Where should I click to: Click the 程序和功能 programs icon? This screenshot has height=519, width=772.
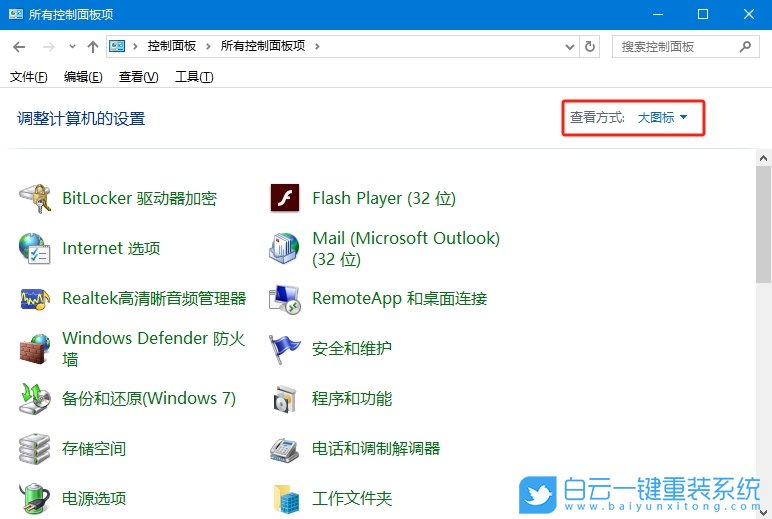click(285, 399)
